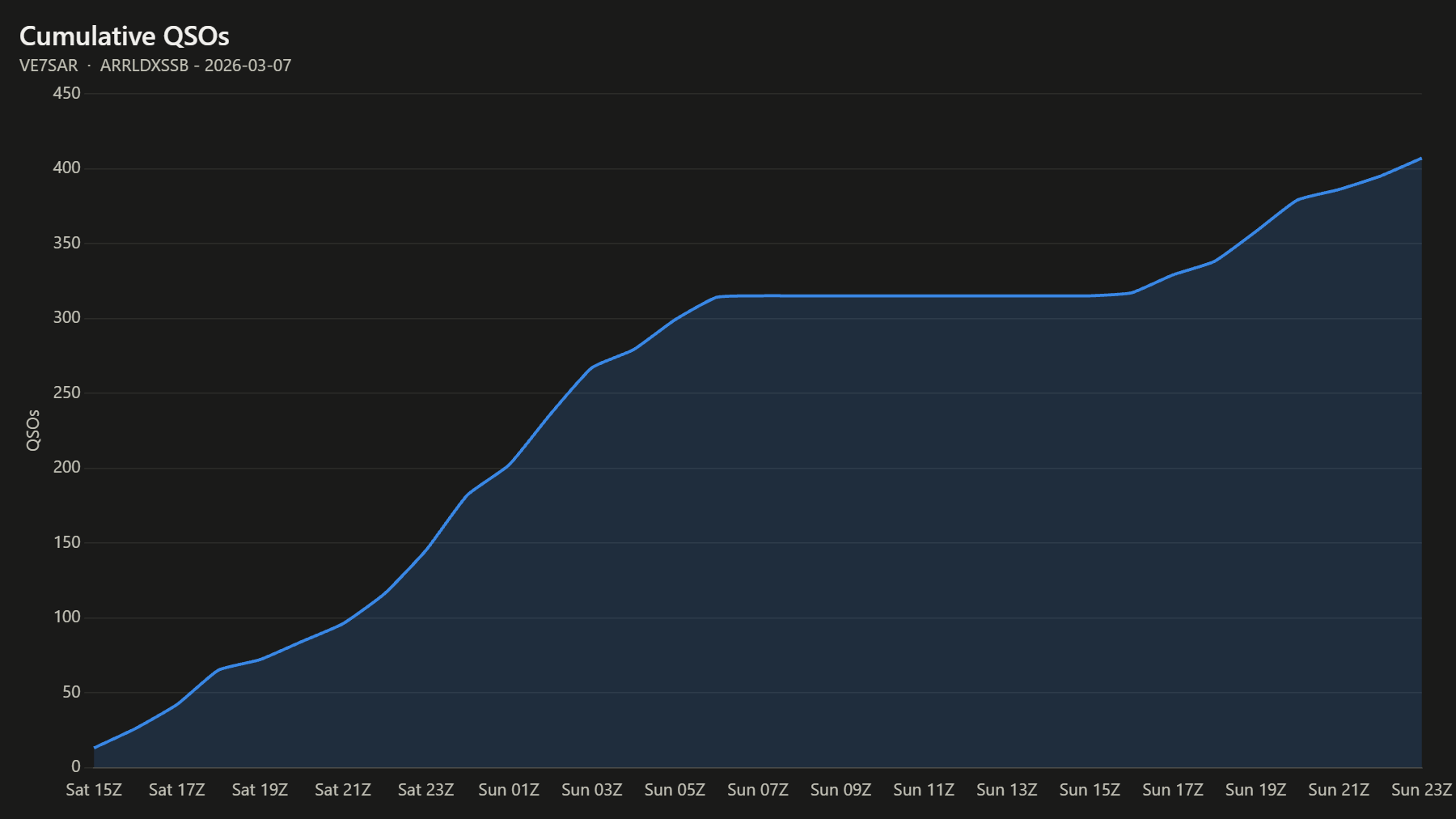Click the 'ARRLDXSSB - 2026-03-07' contest label

[196, 66]
